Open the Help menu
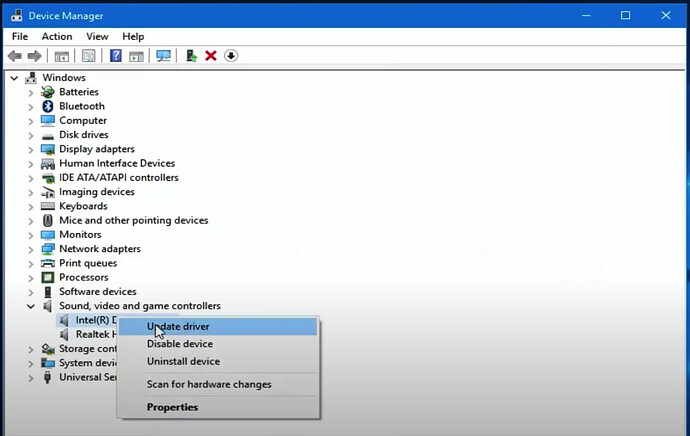 (x=133, y=37)
